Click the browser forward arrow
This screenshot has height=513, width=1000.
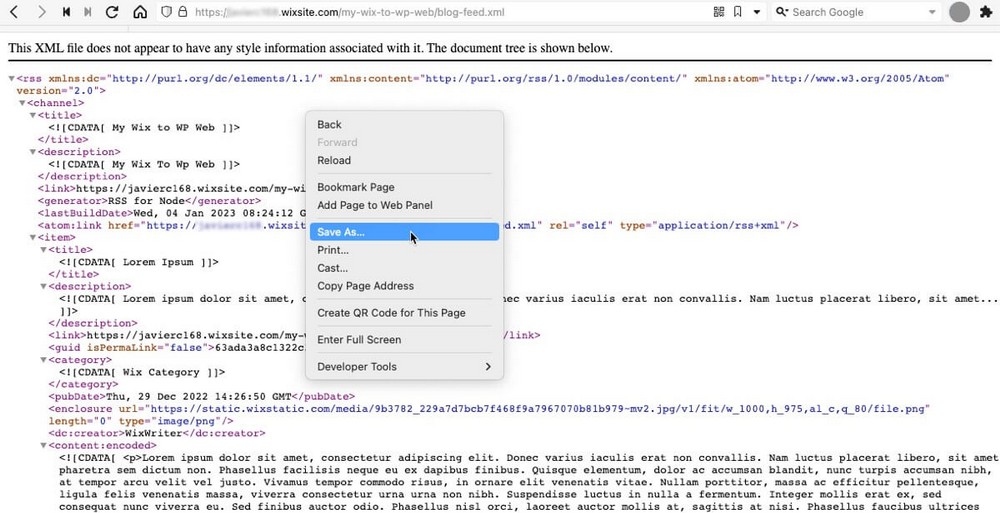[x=41, y=12]
